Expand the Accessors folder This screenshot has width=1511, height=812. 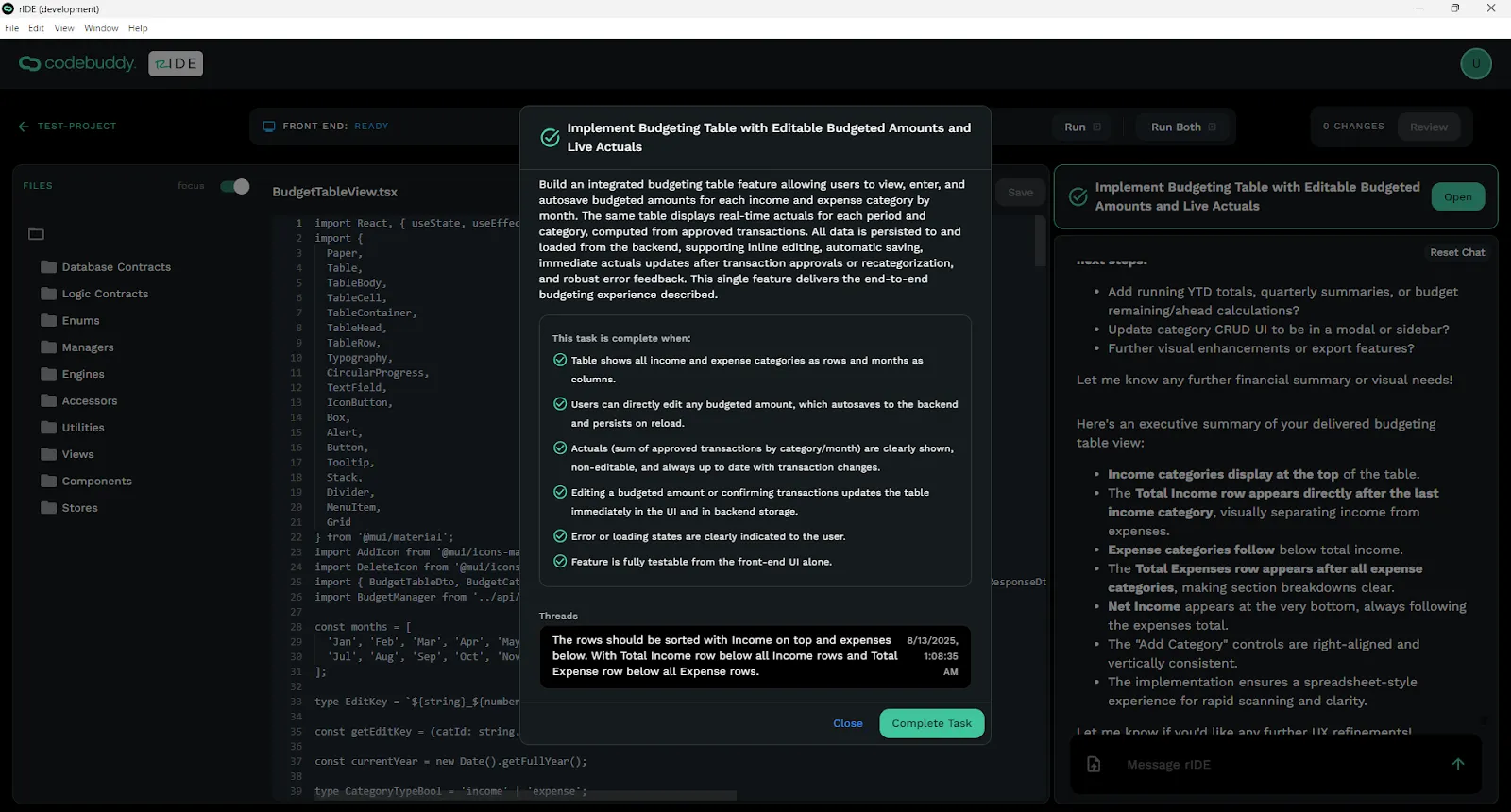(79, 400)
